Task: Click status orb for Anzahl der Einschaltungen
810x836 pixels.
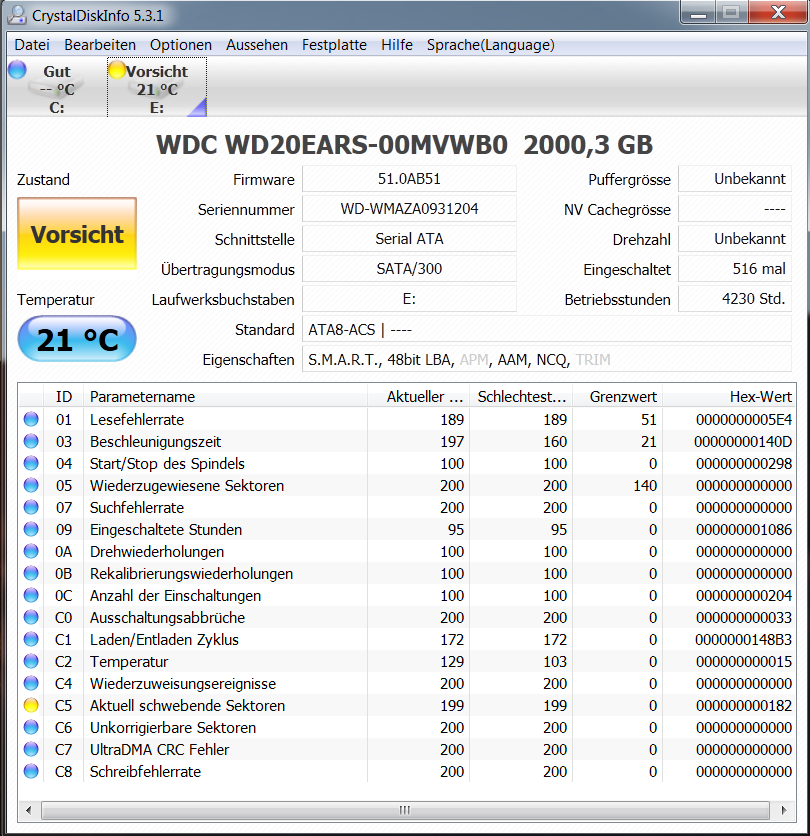Action: [31, 595]
